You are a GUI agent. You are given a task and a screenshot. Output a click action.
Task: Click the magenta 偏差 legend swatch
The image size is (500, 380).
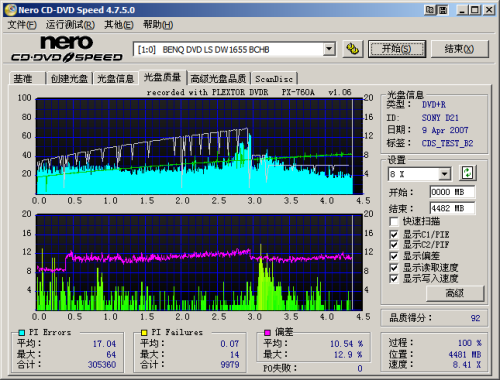coord(267,332)
